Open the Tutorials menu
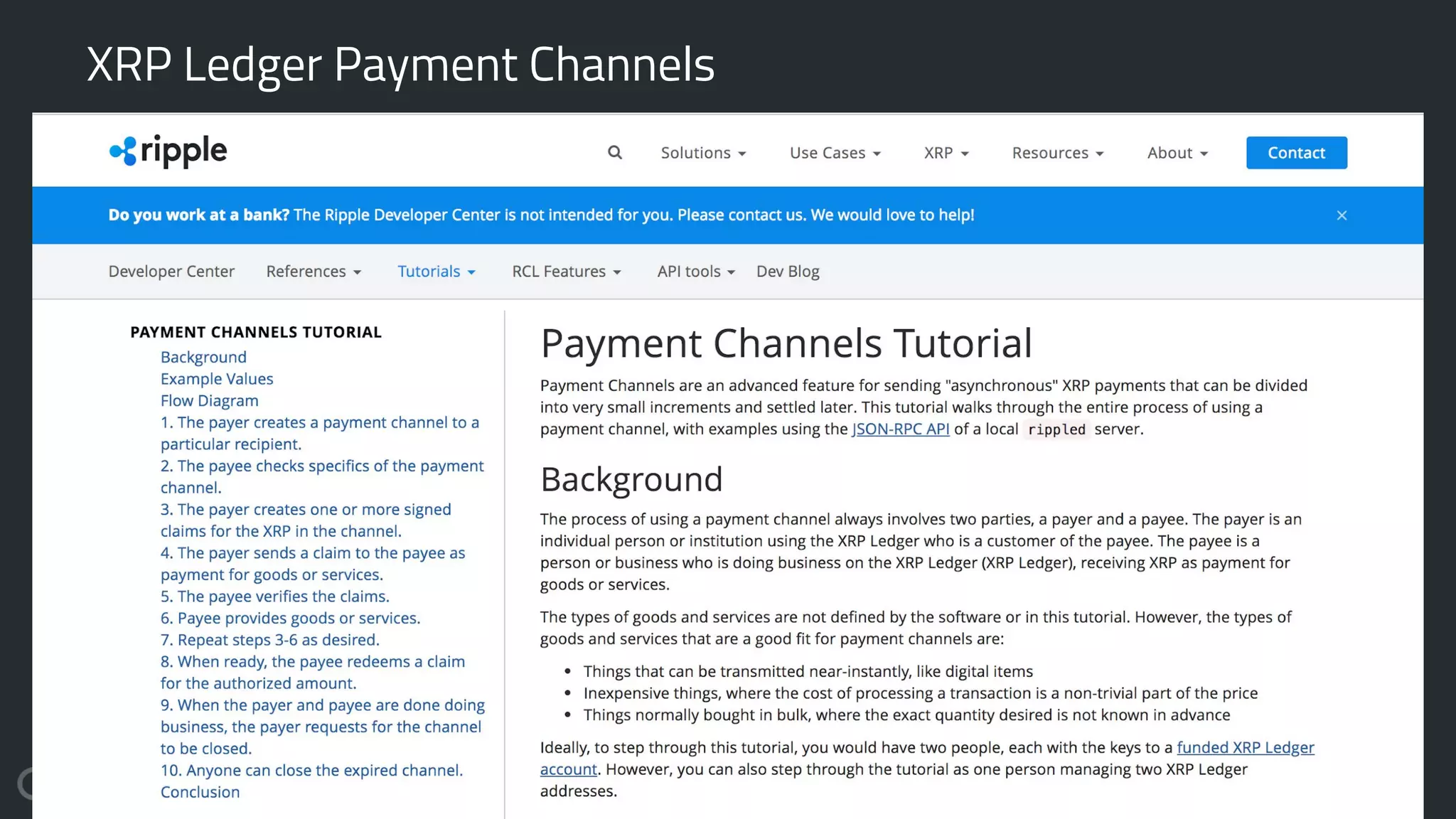Image resolution: width=1456 pixels, height=819 pixels. pyautogui.click(x=436, y=272)
